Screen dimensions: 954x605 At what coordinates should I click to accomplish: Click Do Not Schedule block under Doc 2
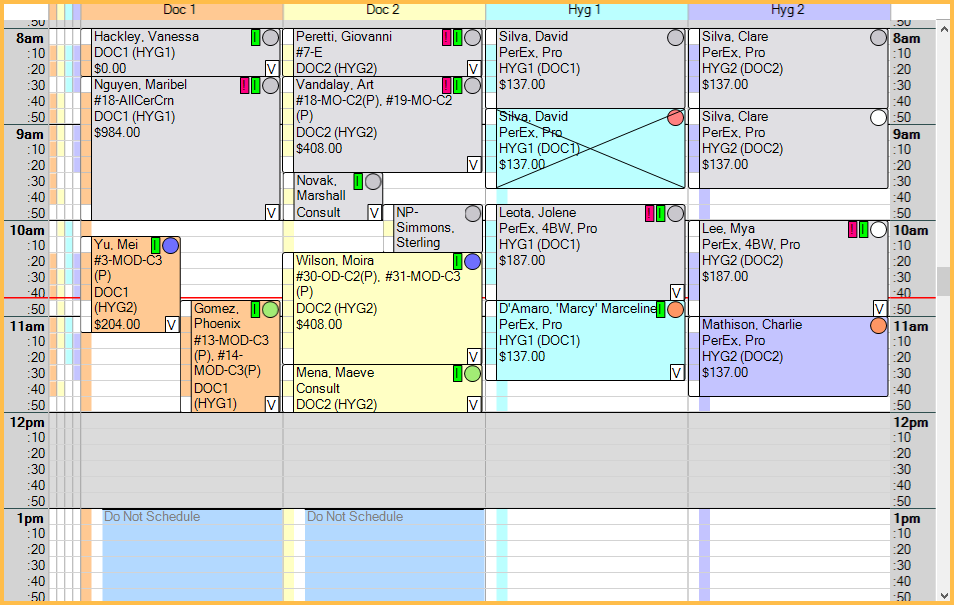coord(394,555)
